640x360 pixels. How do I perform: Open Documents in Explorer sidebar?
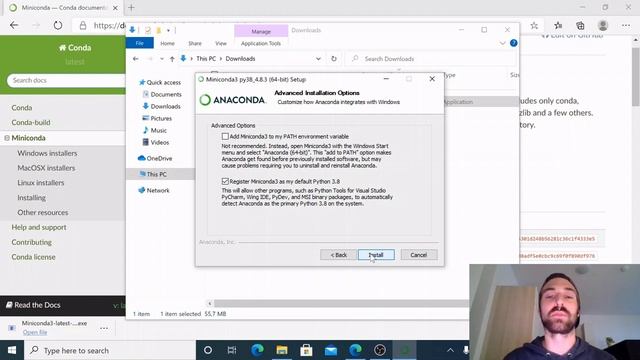(x=162, y=94)
